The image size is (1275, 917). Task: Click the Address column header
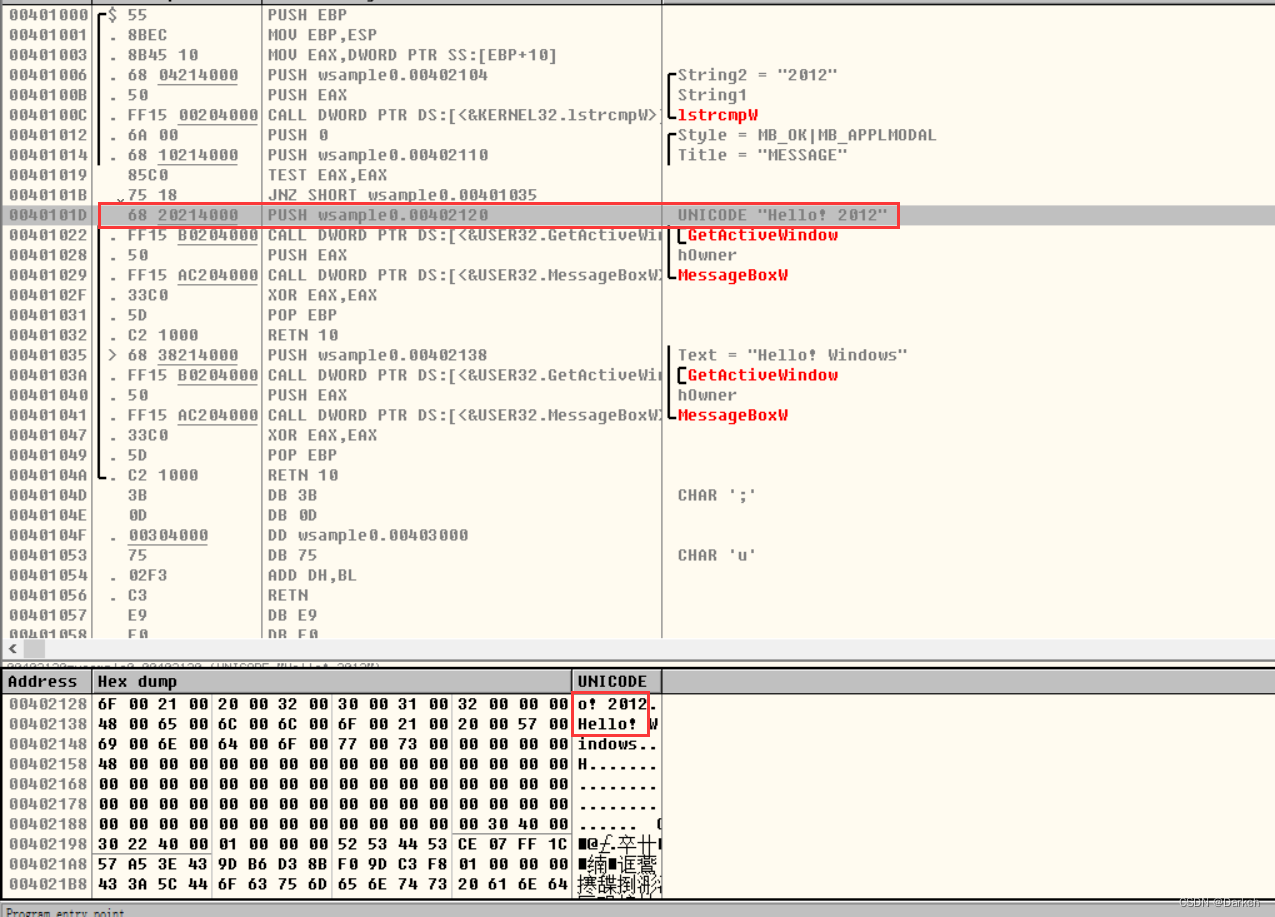click(42, 681)
